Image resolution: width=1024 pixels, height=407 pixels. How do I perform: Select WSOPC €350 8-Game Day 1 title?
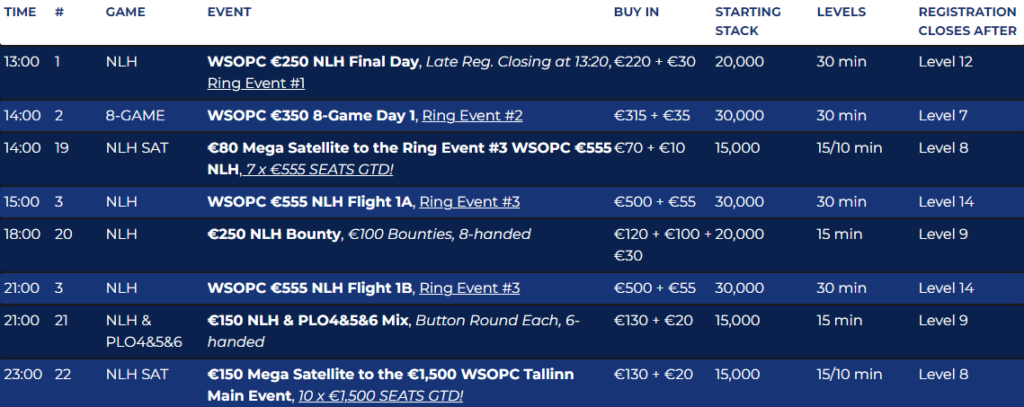point(311,116)
